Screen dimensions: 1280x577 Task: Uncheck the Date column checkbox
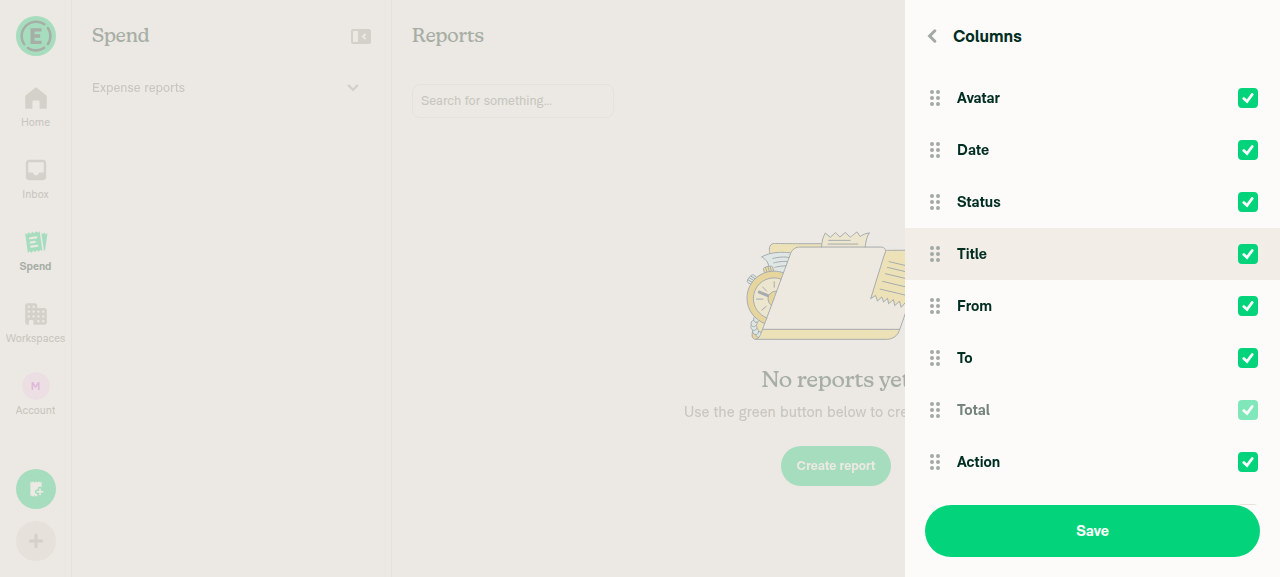pyautogui.click(x=1248, y=150)
